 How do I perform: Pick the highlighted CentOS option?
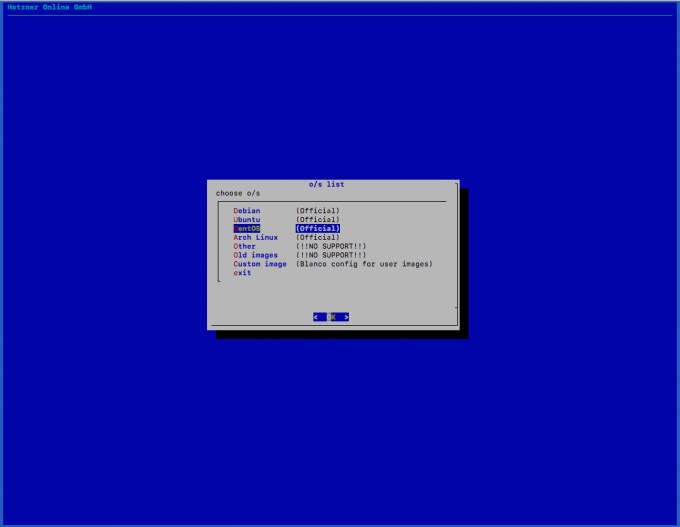coord(247,229)
